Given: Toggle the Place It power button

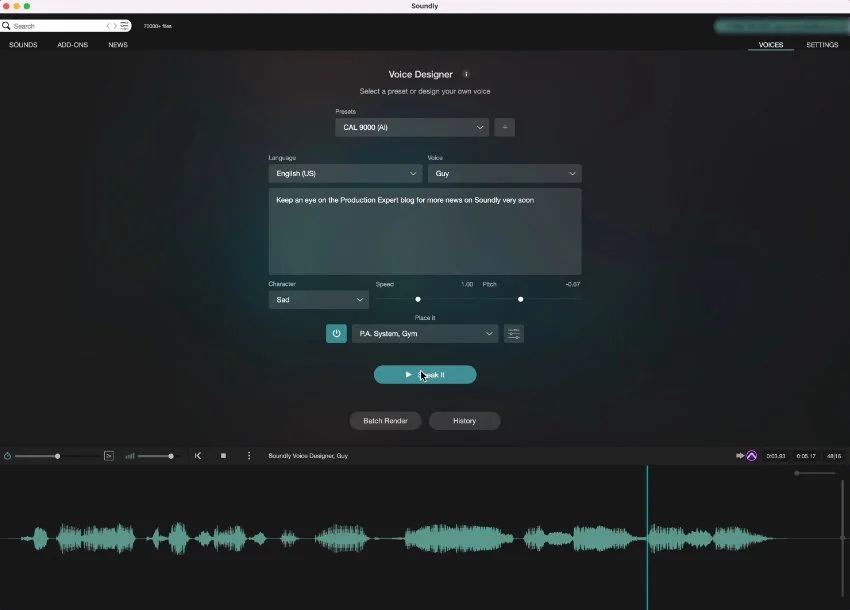Looking at the screenshot, I should [336, 333].
